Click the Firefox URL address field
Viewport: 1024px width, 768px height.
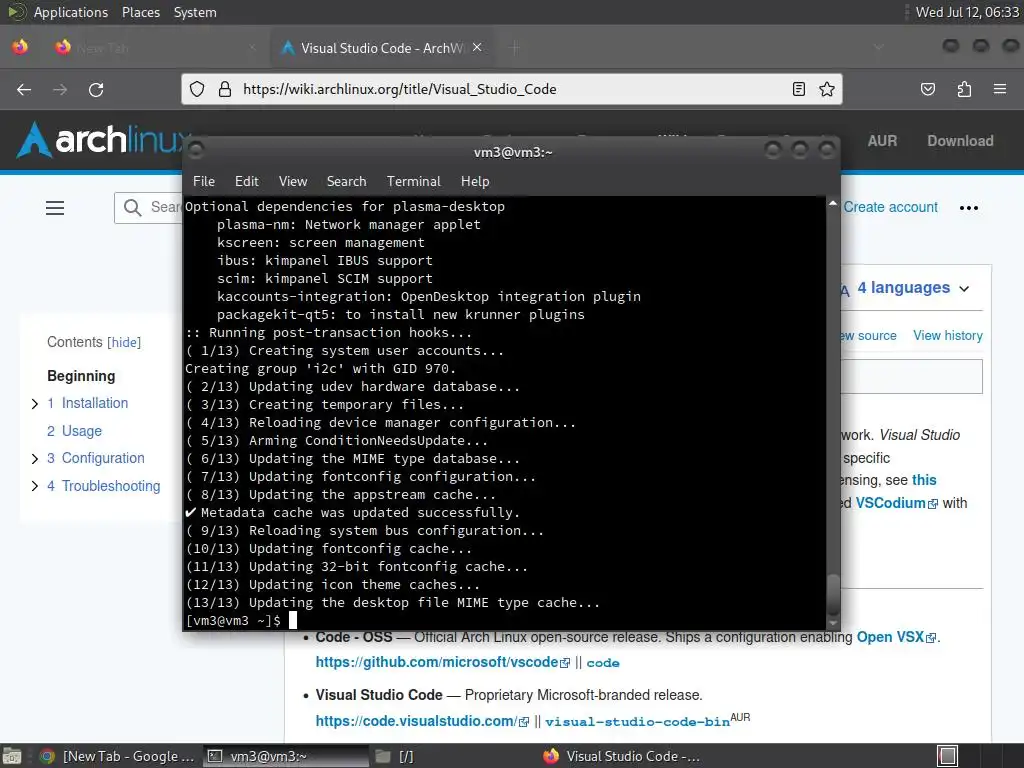[513, 89]
